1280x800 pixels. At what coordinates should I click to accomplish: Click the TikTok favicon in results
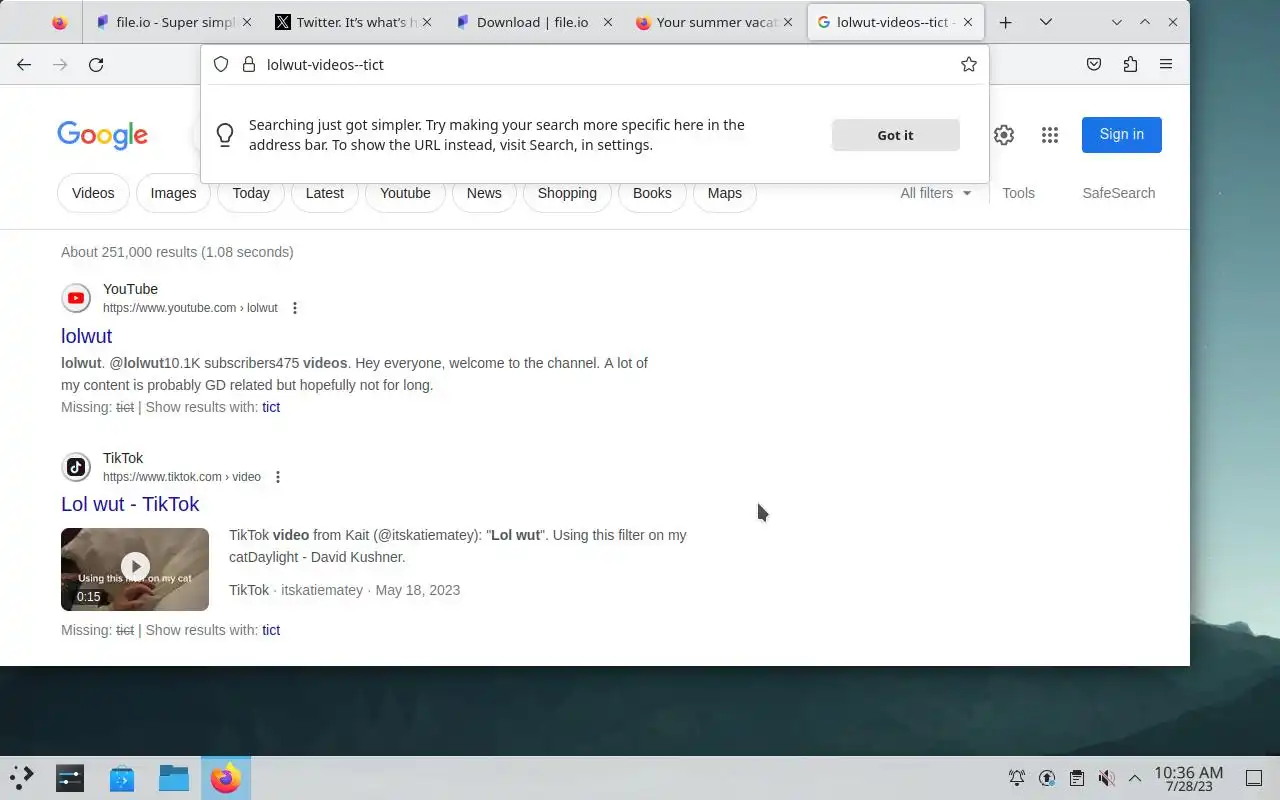coord(76,467)
